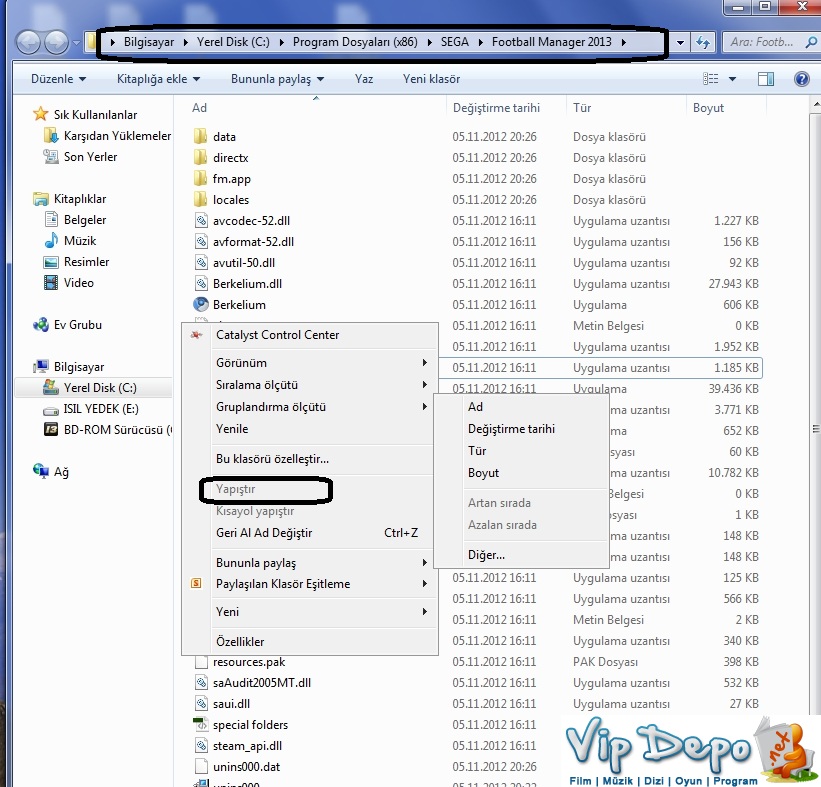Click the Back navigation arrow button
Image resolution: width=821 pixels, height=787 pixels.
(x=28, y=42)
